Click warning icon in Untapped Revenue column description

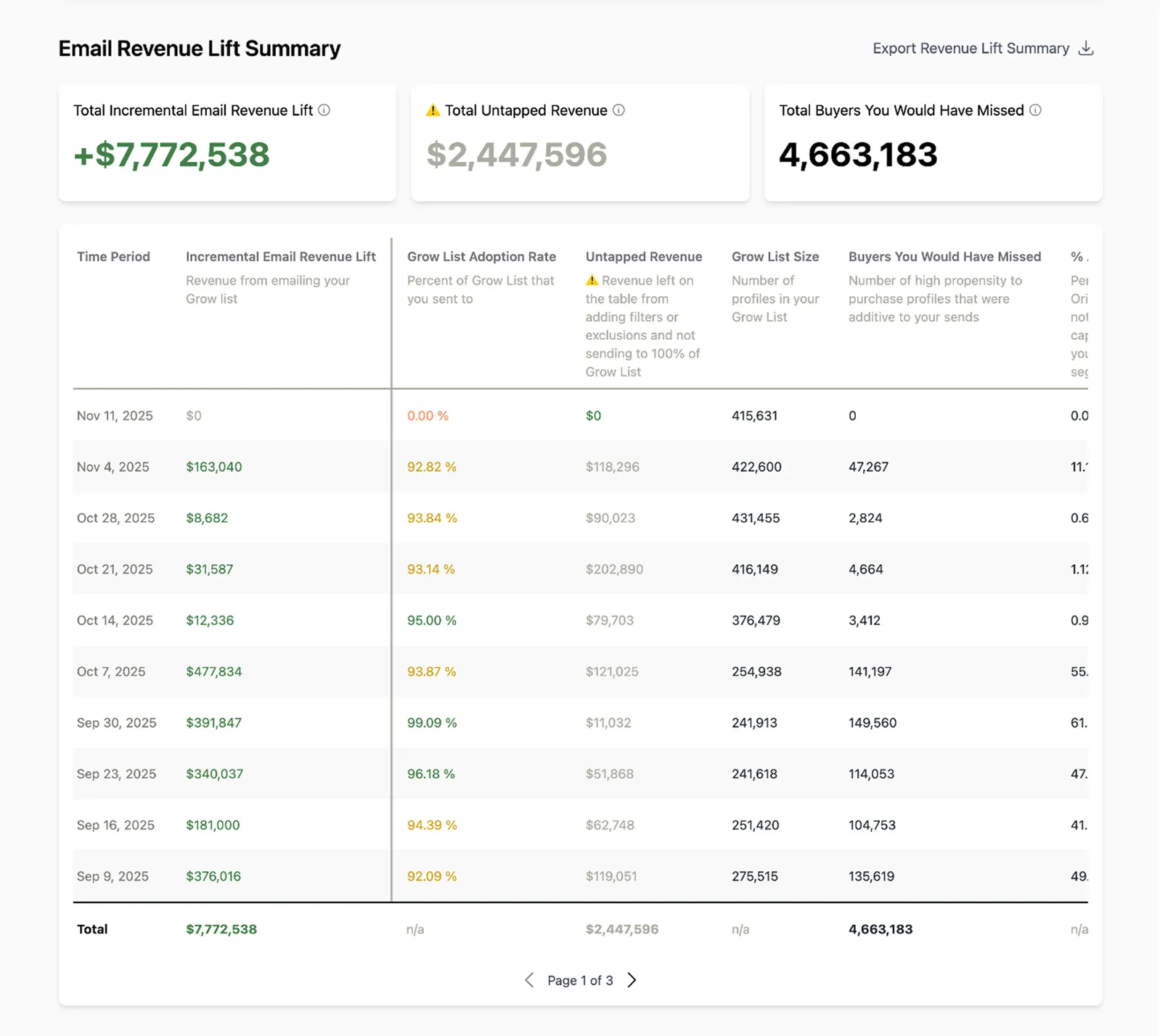592,280
